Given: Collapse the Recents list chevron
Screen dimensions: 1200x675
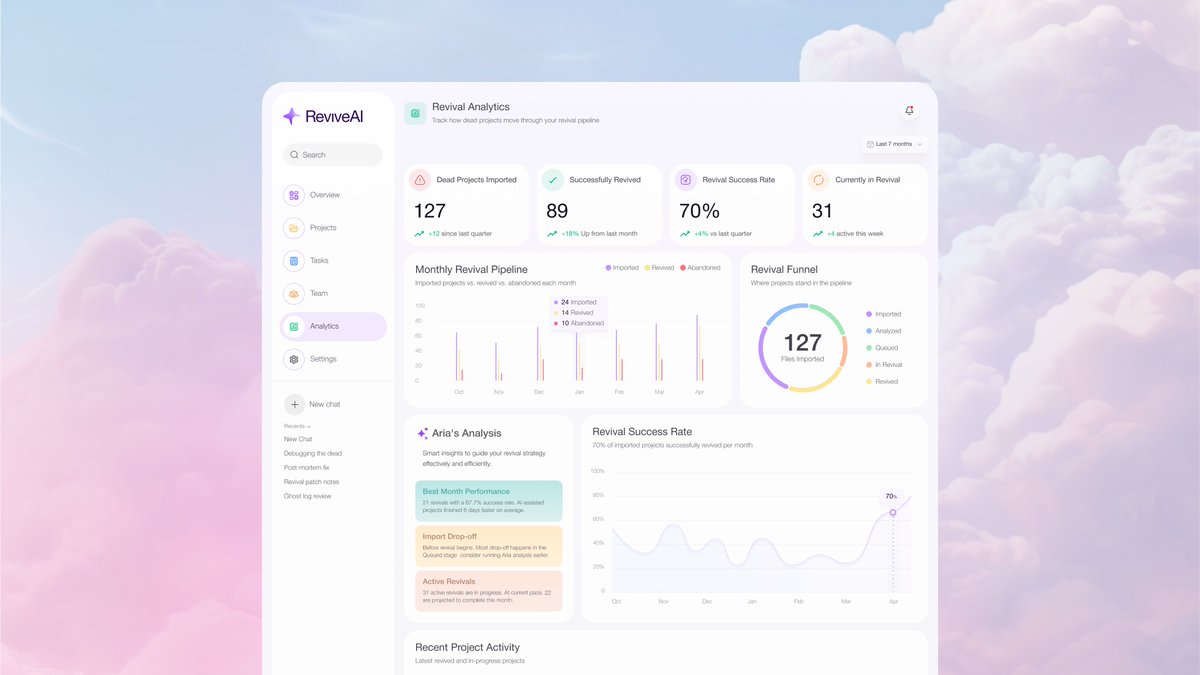Looking at the screenshot, I should [x=308, y=427].
